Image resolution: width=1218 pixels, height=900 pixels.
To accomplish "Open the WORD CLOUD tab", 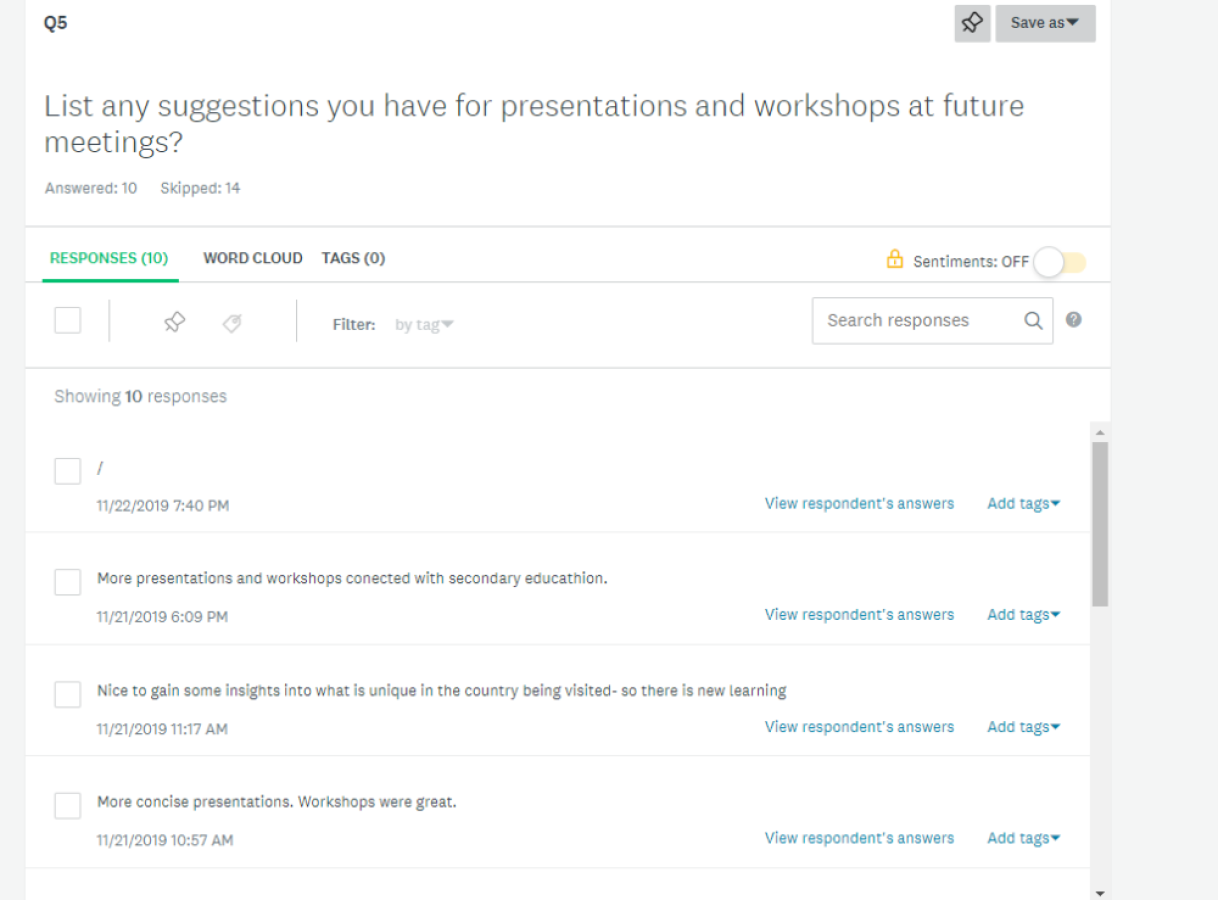I will 253,258.
